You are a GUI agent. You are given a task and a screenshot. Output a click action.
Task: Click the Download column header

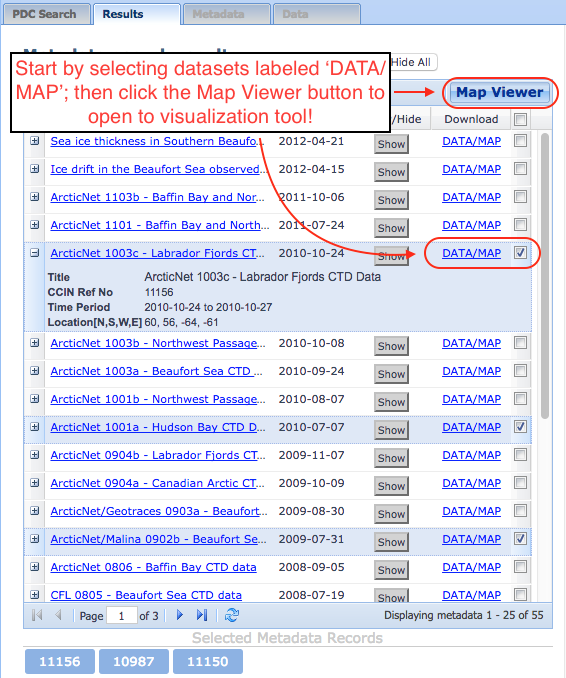coord(471,119)
